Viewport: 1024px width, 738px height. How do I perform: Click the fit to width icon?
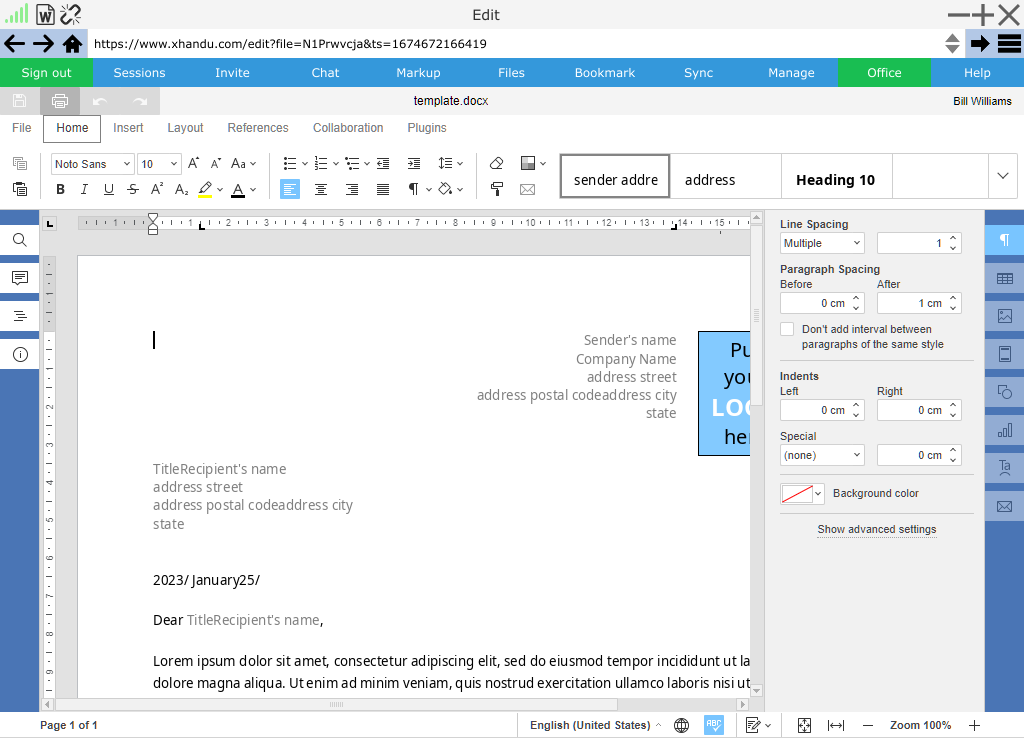(836, 725)
